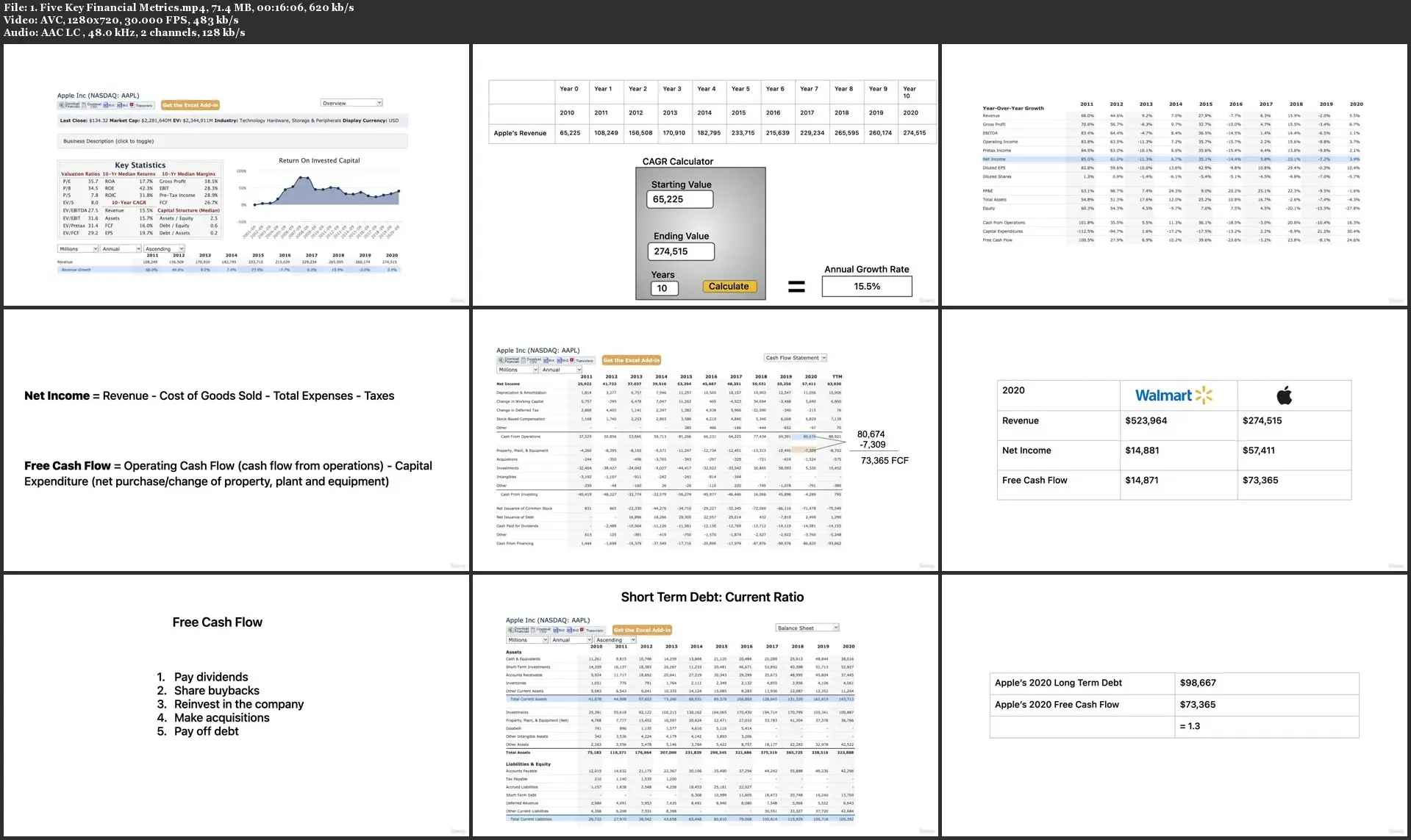Open Annual dropdown in Cash Flow Statement thumbnail
The image size is (1411, 840).
coord(561,370)
